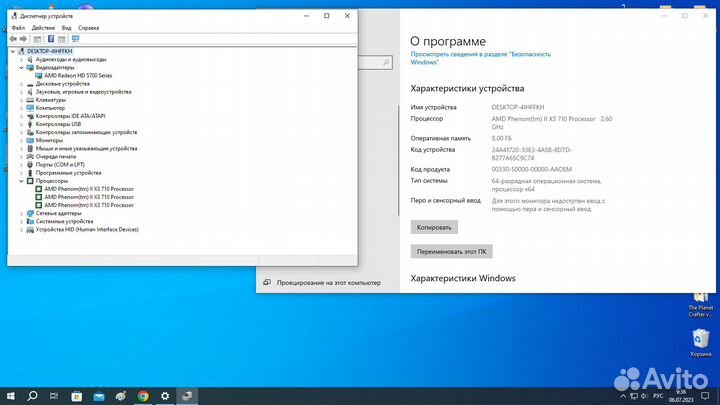The height and width of the screenshot is (405, 720).
Task: Click the scan for hardware changes monitor icon
Action: [x=75, y=39]
